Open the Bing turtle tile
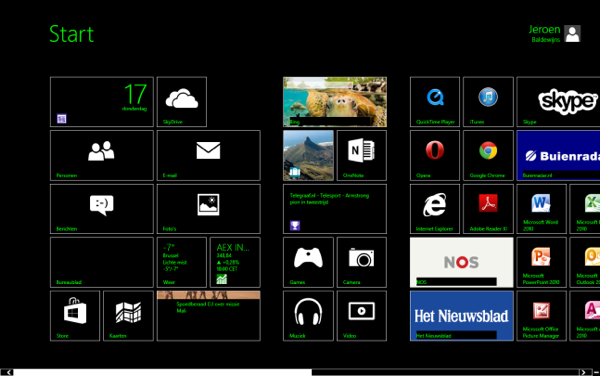 coord(335,102)
